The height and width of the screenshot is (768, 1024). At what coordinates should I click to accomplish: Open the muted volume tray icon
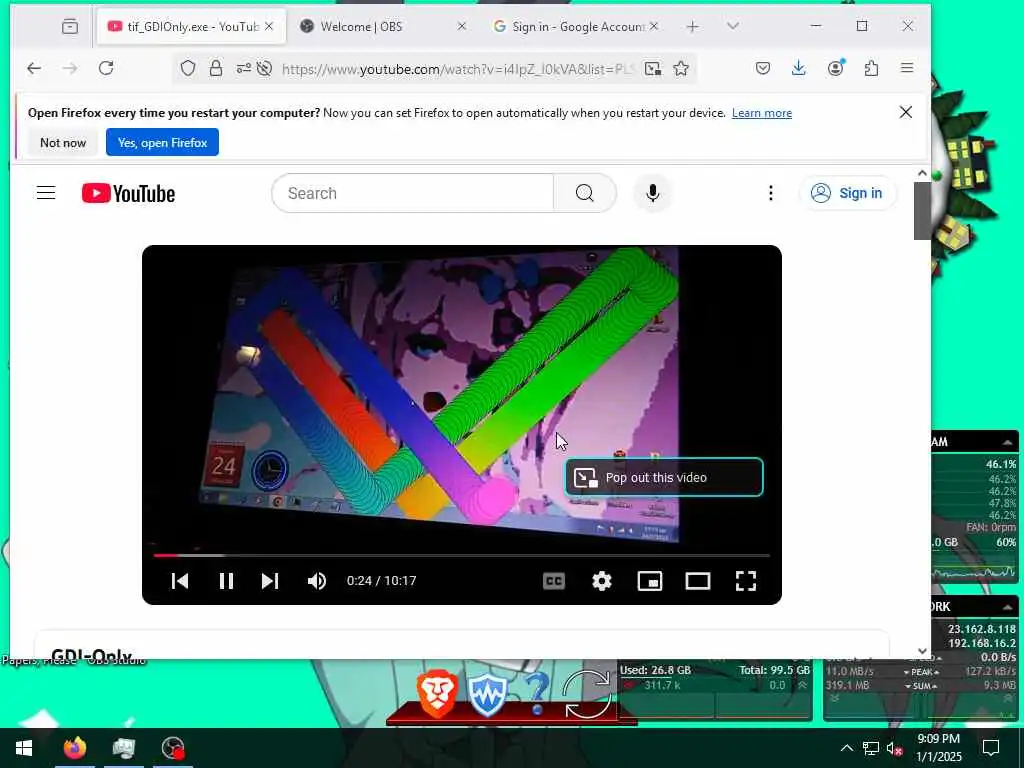(895, 748)
